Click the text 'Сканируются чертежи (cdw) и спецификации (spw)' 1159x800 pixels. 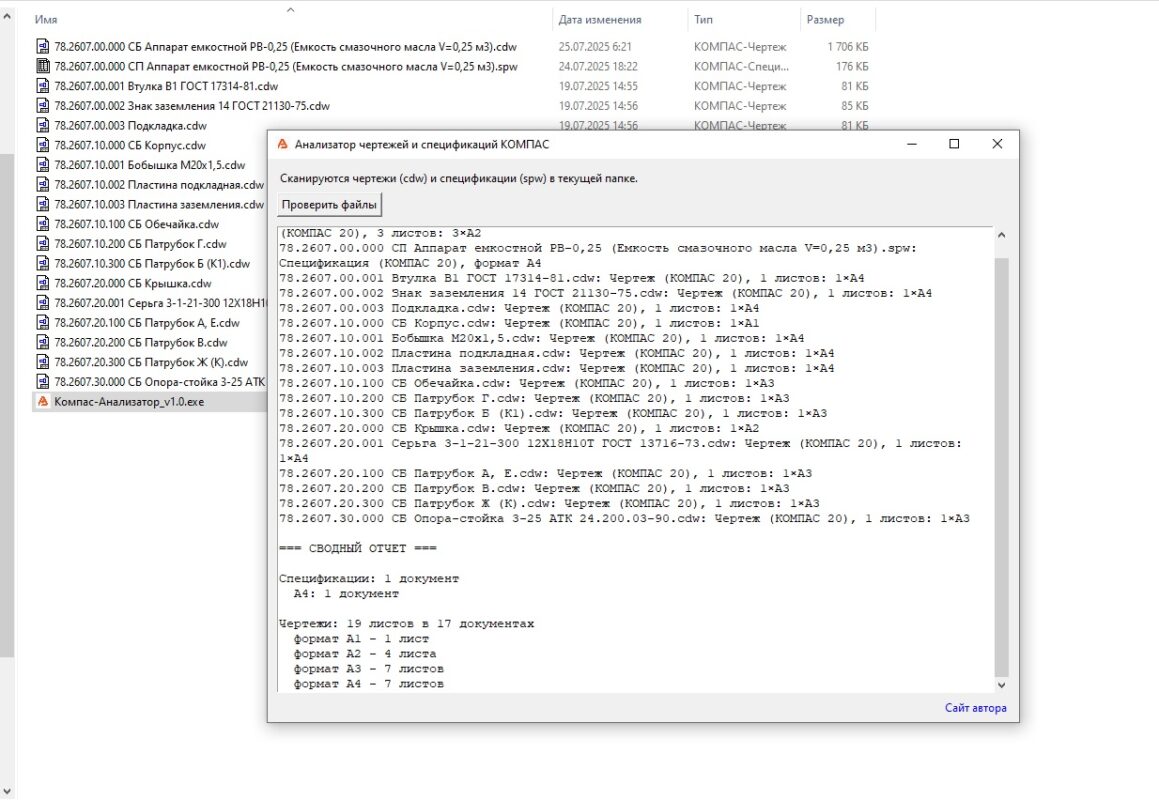[x=412, y=178]
